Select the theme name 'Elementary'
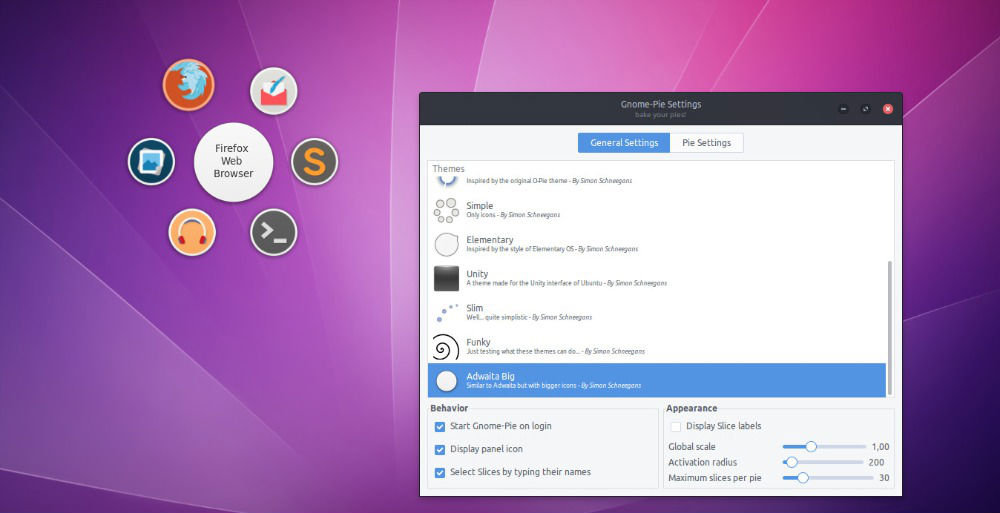Viewport: 1000px width, 513px height. point(490,239)
